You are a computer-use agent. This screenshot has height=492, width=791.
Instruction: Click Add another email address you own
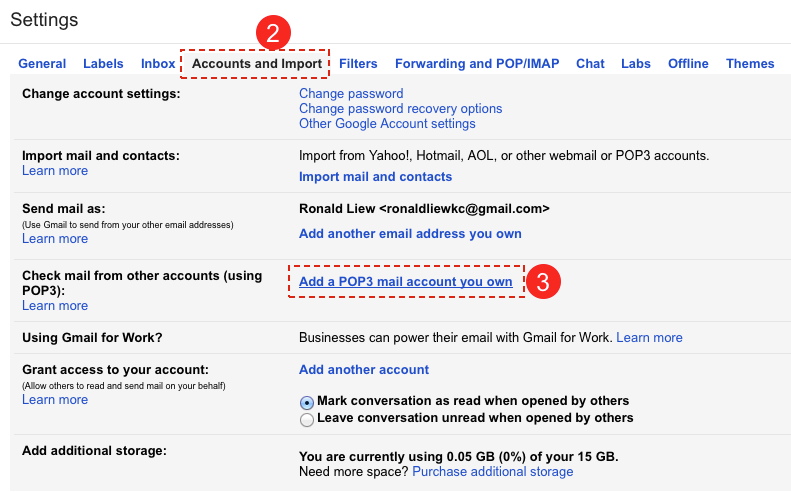click(410, 234)
